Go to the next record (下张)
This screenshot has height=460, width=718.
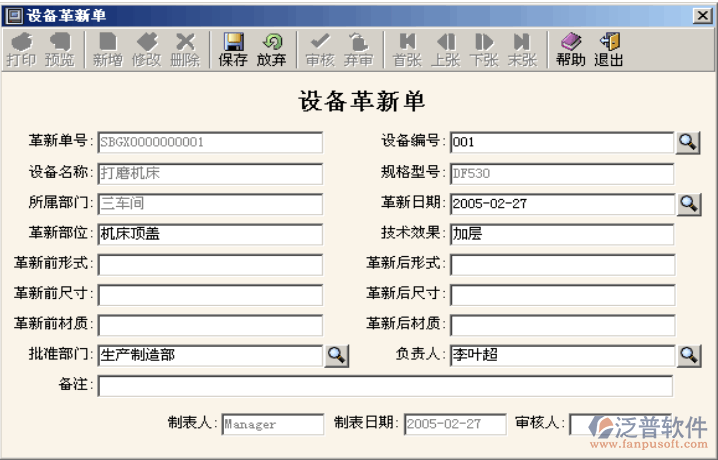(484, 50)
